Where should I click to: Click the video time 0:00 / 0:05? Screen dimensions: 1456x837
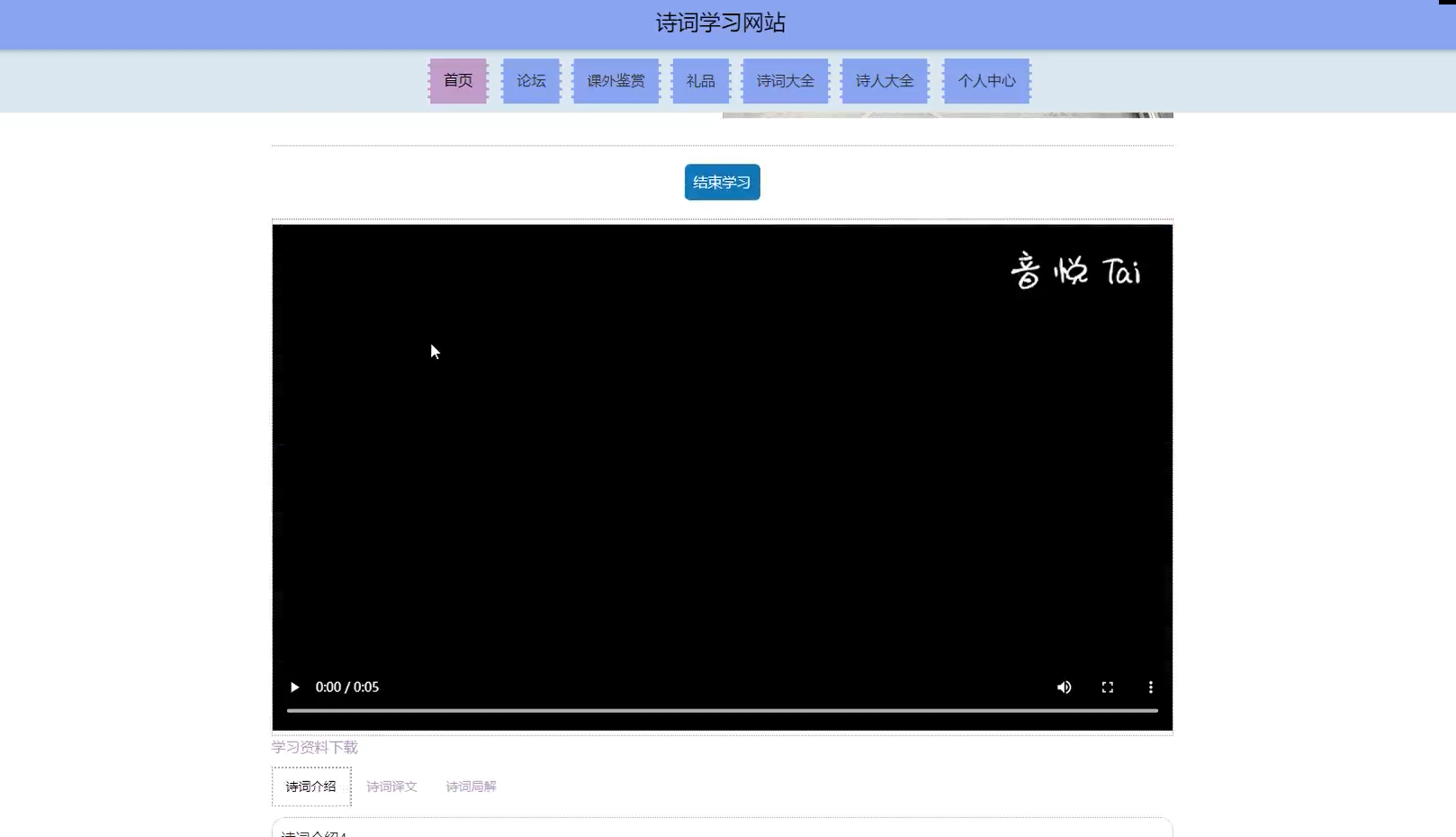(x=347, y=687)
